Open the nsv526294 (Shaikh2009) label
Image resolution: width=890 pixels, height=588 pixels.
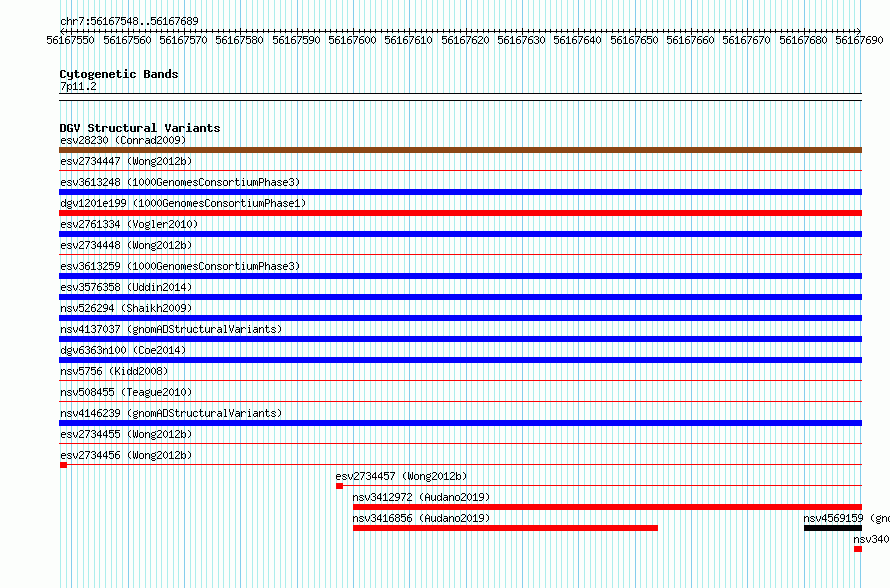tap(126, 308)
